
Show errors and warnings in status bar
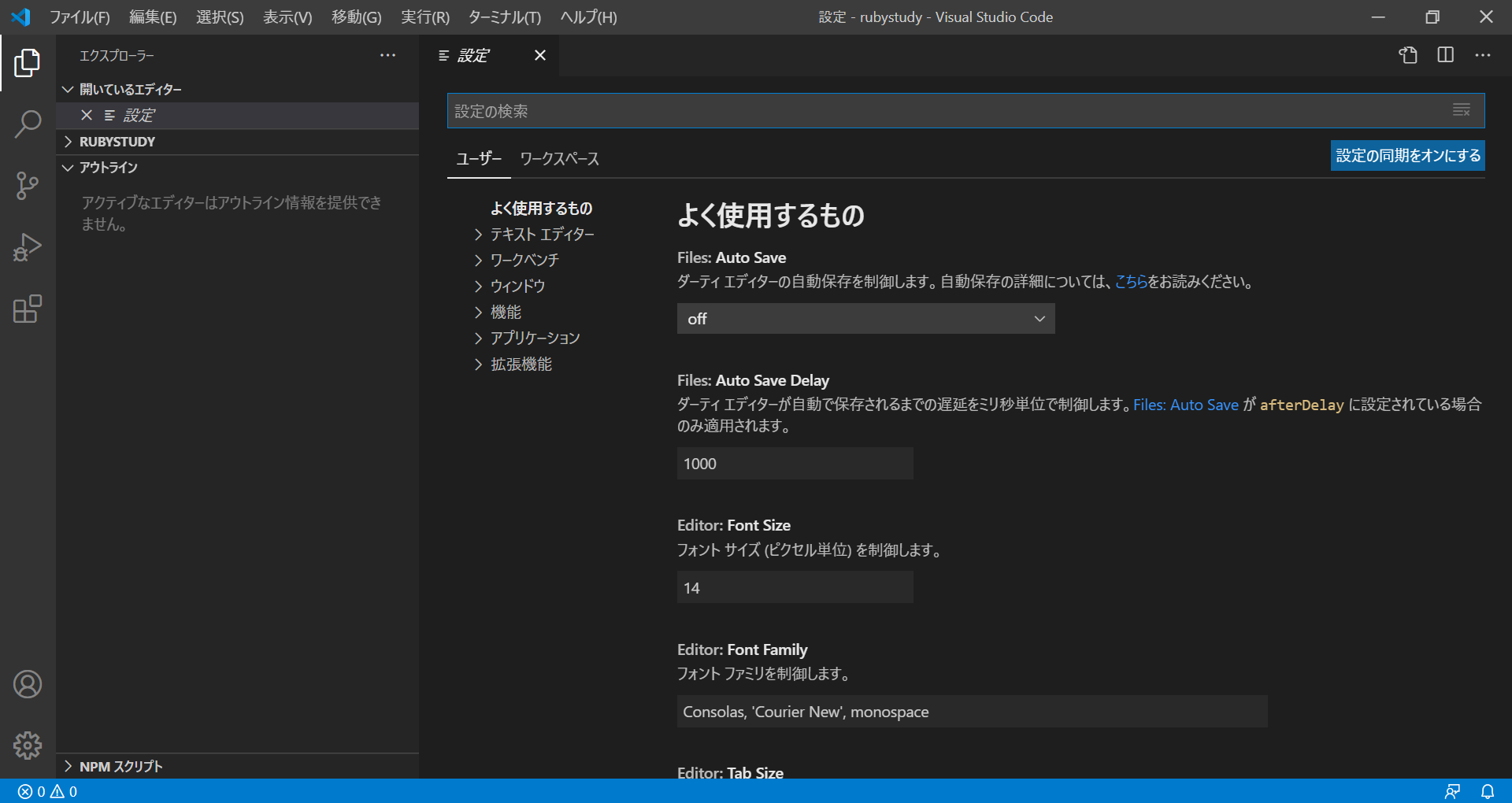pyautogui.click(x=48, y=791)
